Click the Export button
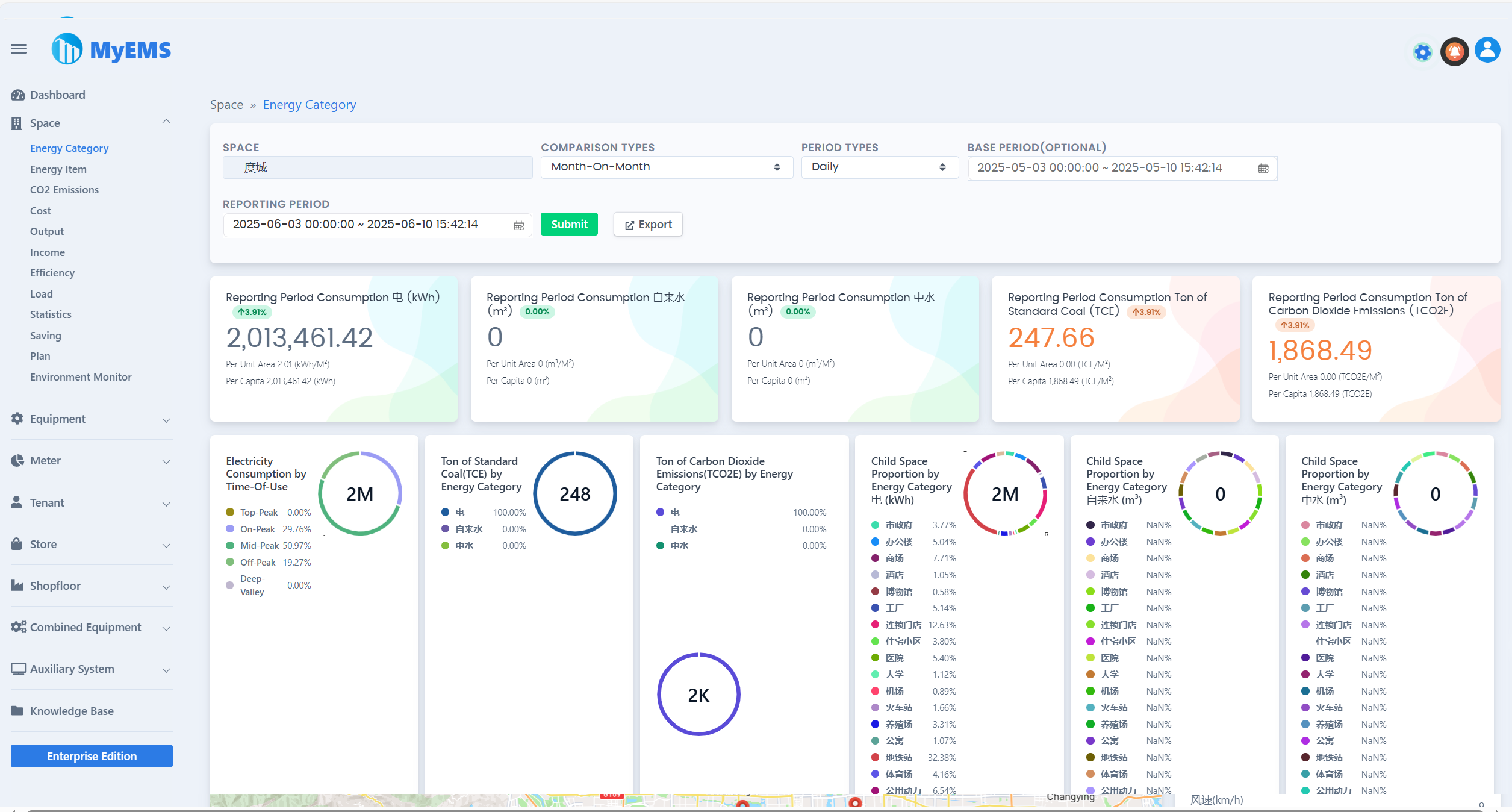 coord(648,225)
